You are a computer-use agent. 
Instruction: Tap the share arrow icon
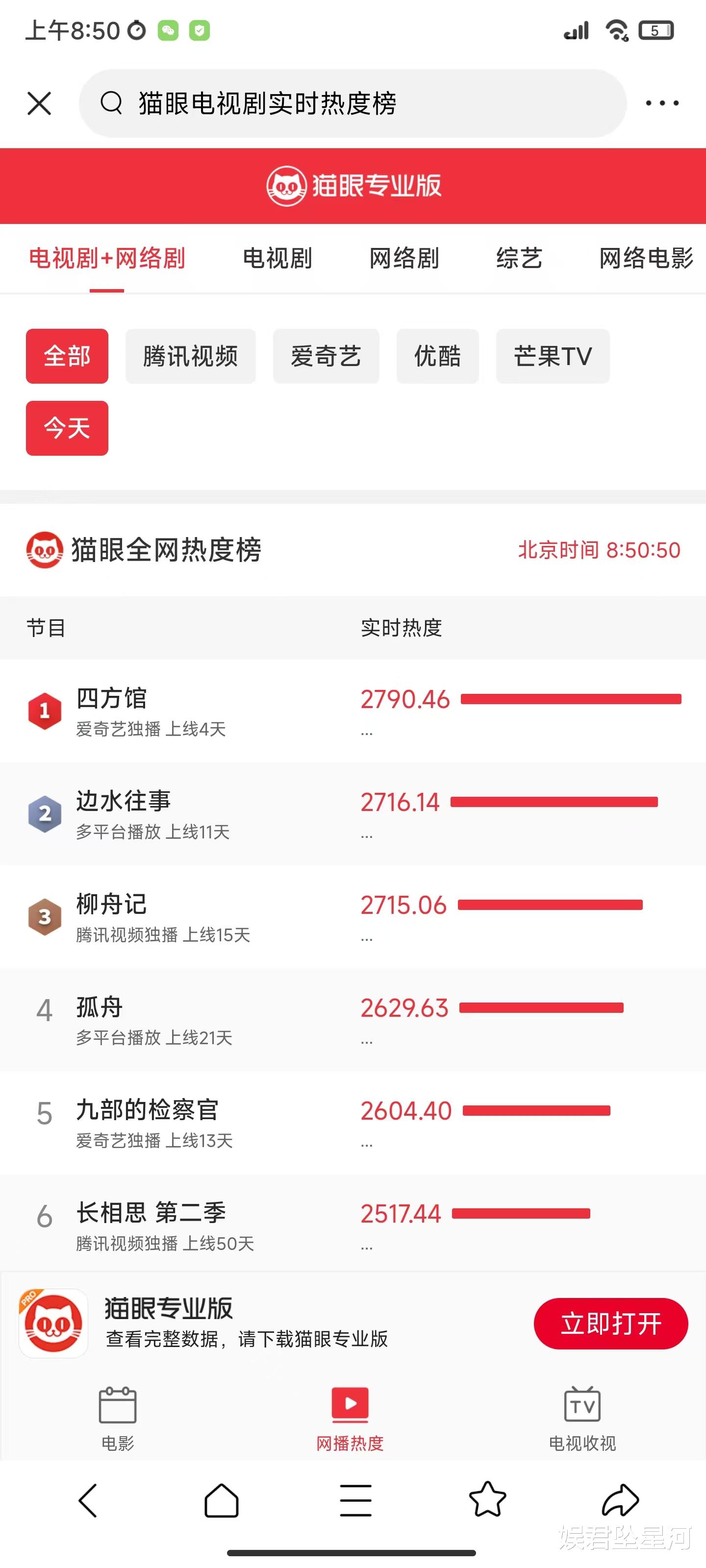coord(620,1500)
